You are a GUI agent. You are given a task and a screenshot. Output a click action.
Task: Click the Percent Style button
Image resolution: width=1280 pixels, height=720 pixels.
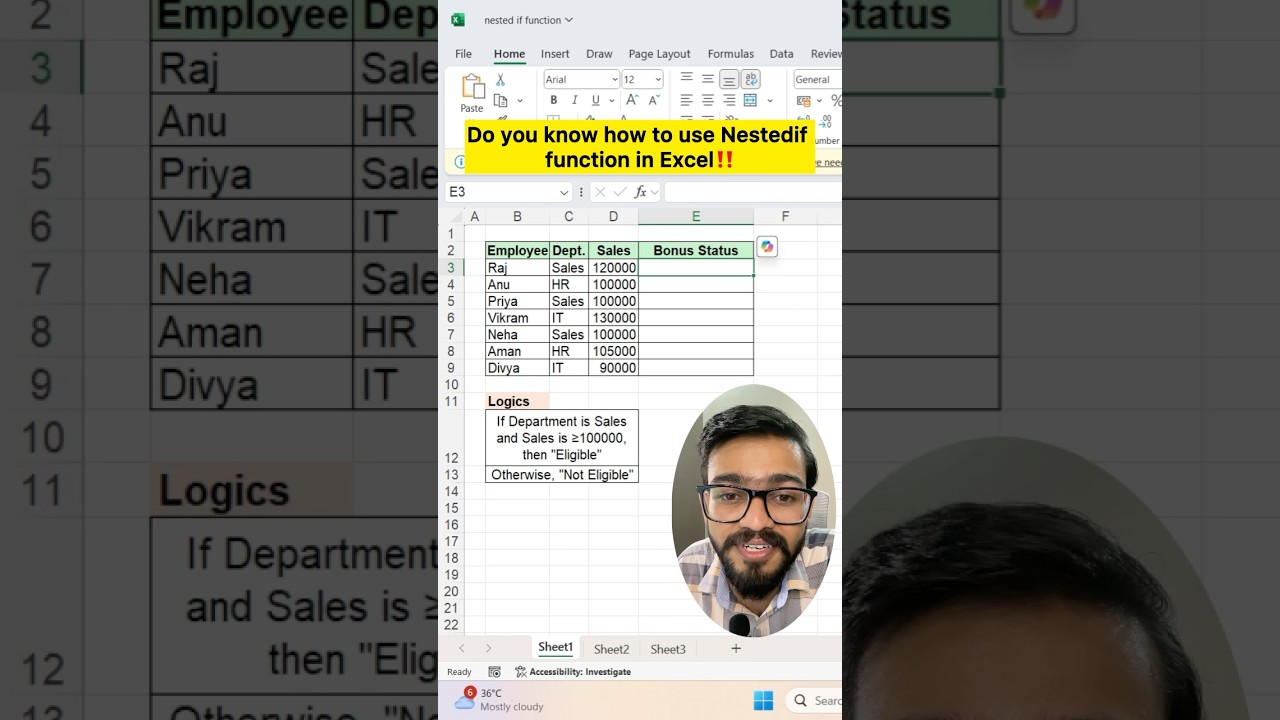836,100
